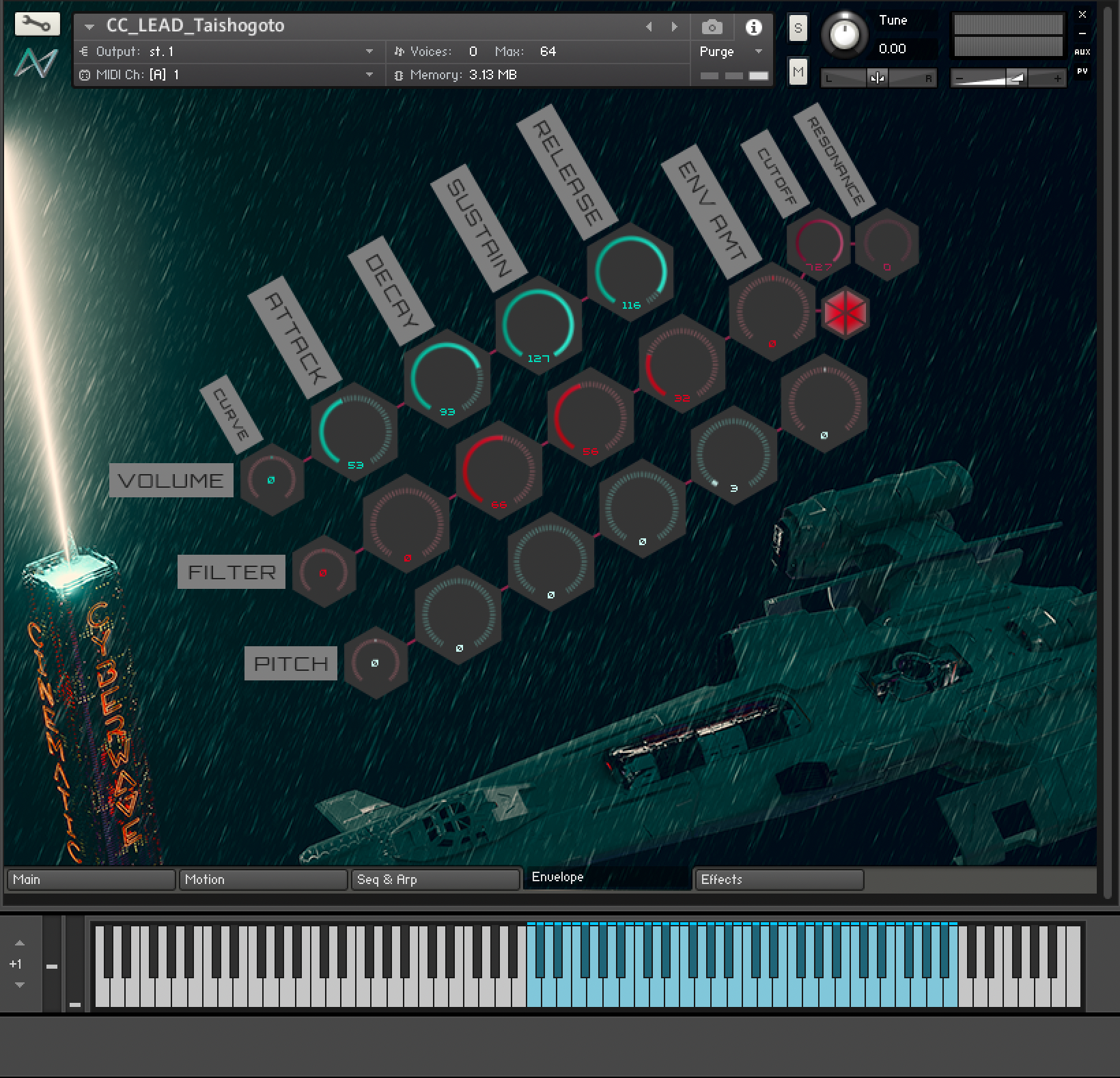Shift keyboard octave up arrow
Image resolution: width=1120 pixels, height=1078 pixels.
click(20, 943)
